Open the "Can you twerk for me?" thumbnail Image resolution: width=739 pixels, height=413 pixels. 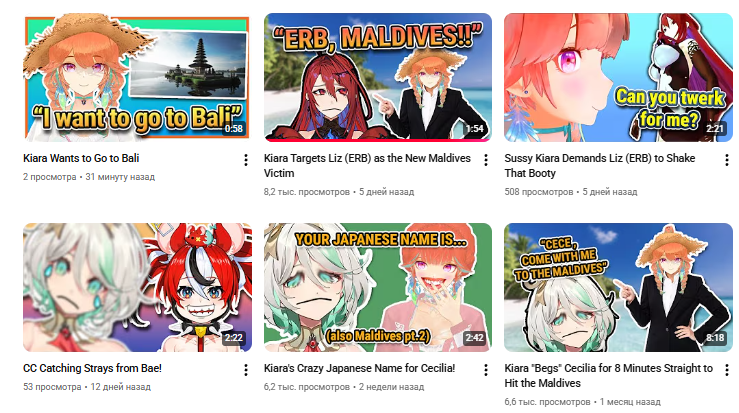618,77
